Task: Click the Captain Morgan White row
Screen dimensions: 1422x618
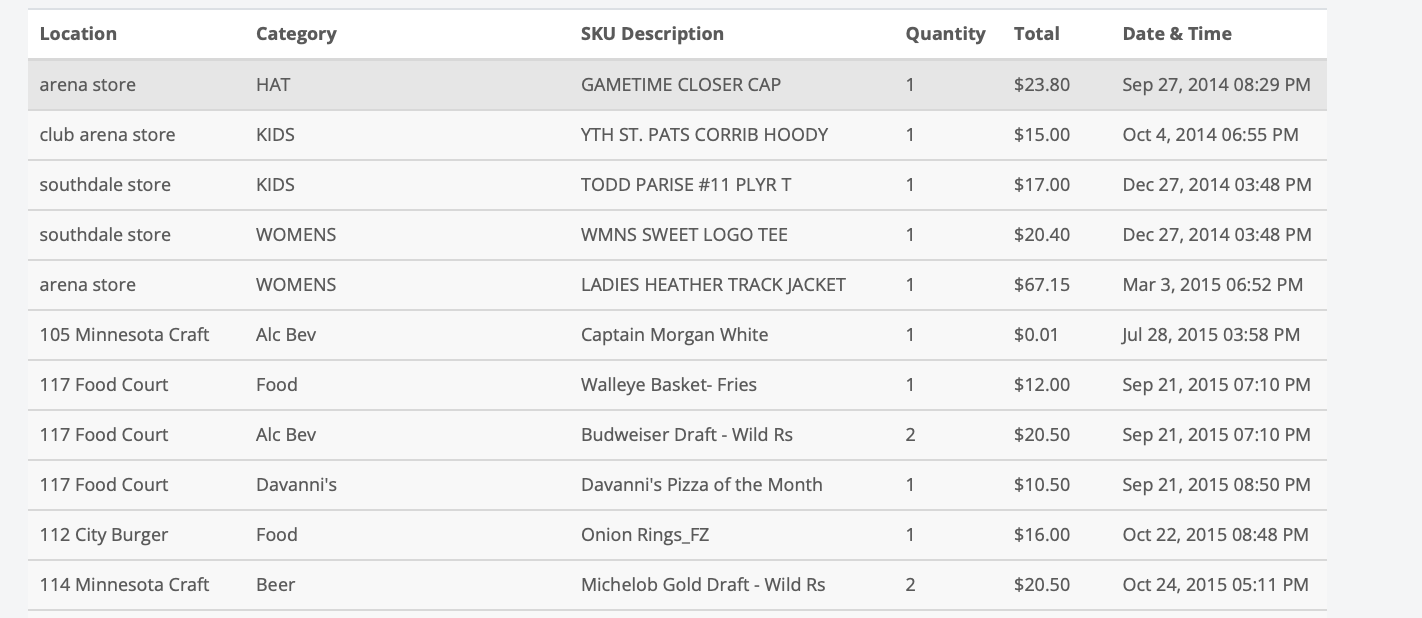Action: tap(677, 335)
